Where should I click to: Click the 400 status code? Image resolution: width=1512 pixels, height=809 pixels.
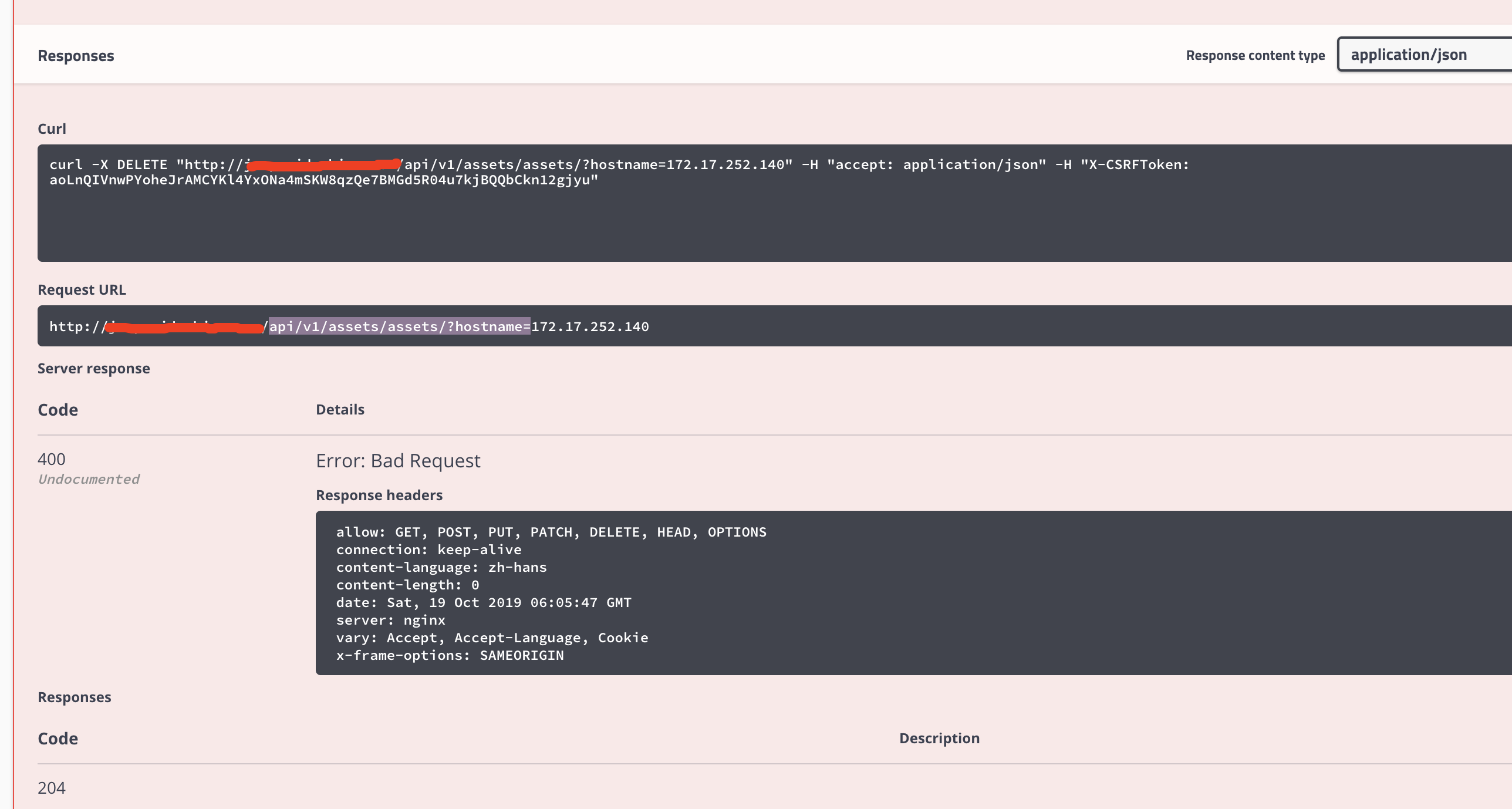coord(52,458)
